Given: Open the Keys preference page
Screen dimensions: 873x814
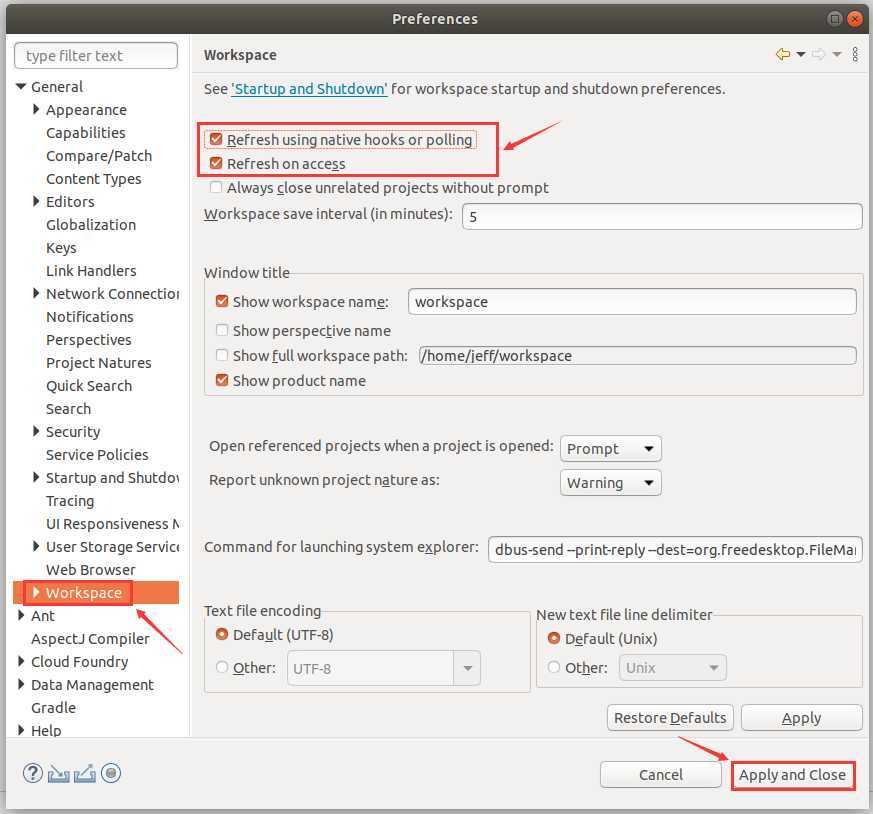Looking at the screenshot, I should tap(61, 248).
